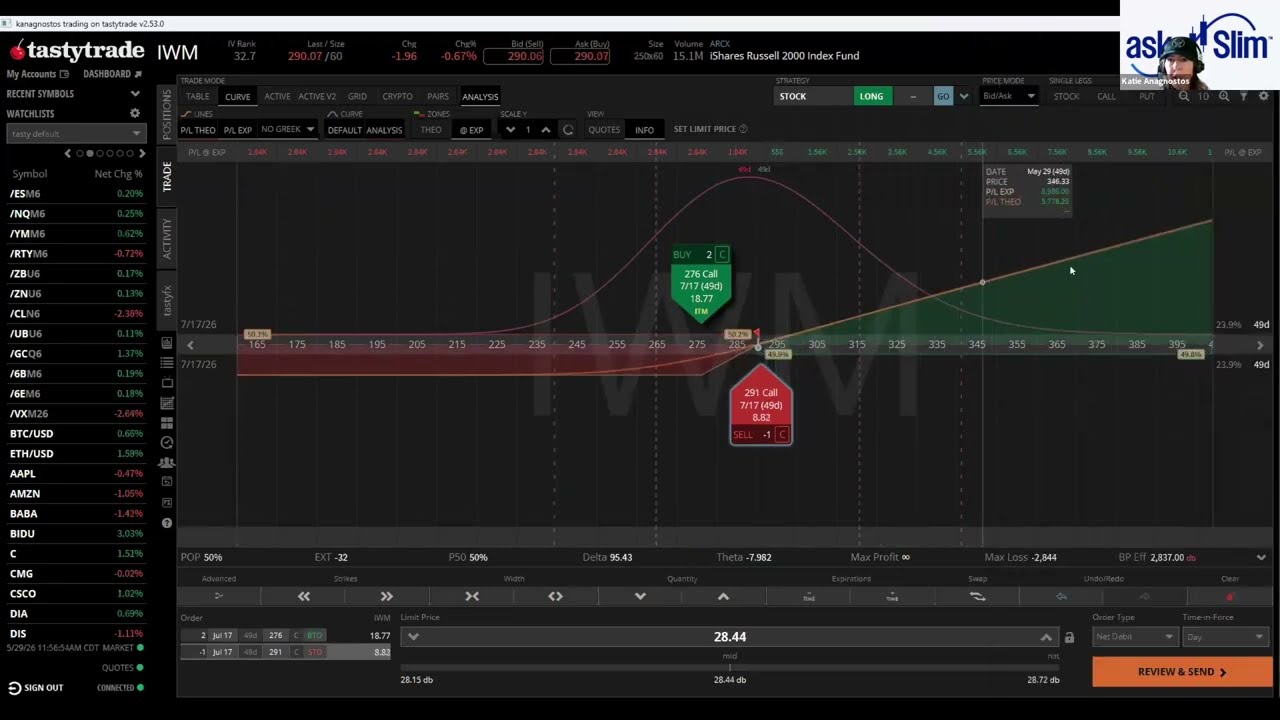Click the Advanced order options icon
Screen dimensions: 1280x720
[x=219, y=596]
